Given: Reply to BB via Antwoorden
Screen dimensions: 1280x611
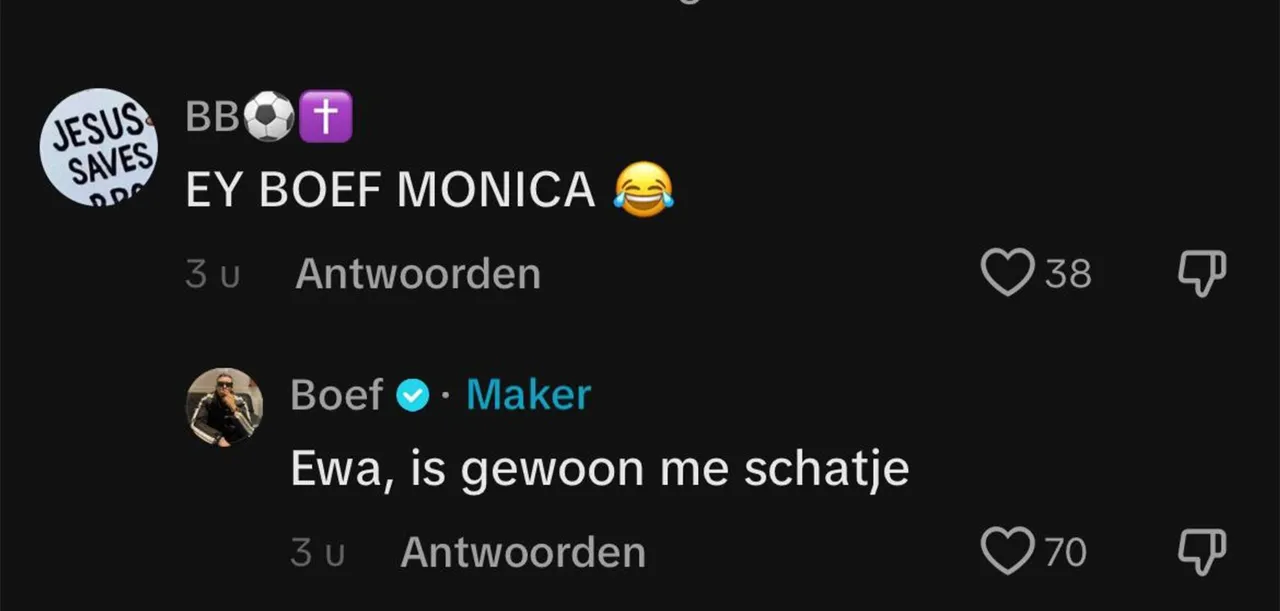Looking at the screenshot, I should pyautogui.click(x=418, y=274).
